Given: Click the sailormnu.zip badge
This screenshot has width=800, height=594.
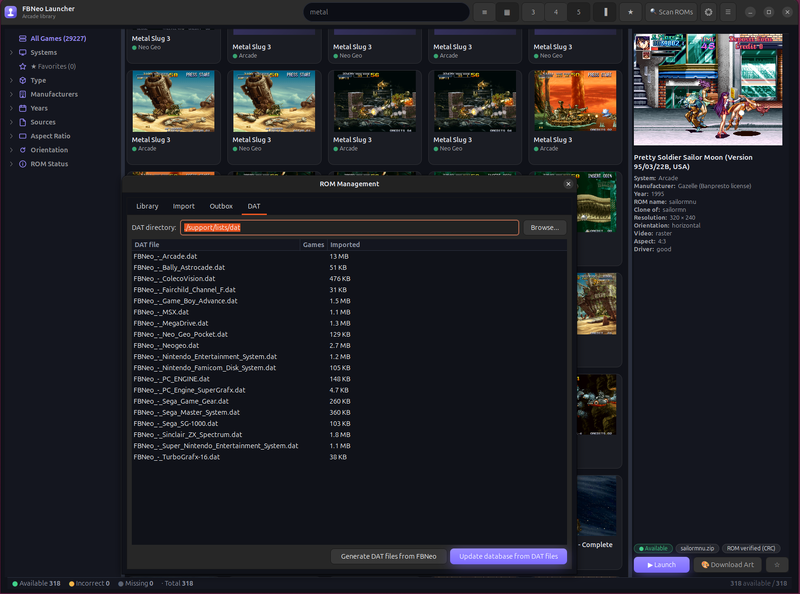Looking at the screenshot, I should (697, 548).
